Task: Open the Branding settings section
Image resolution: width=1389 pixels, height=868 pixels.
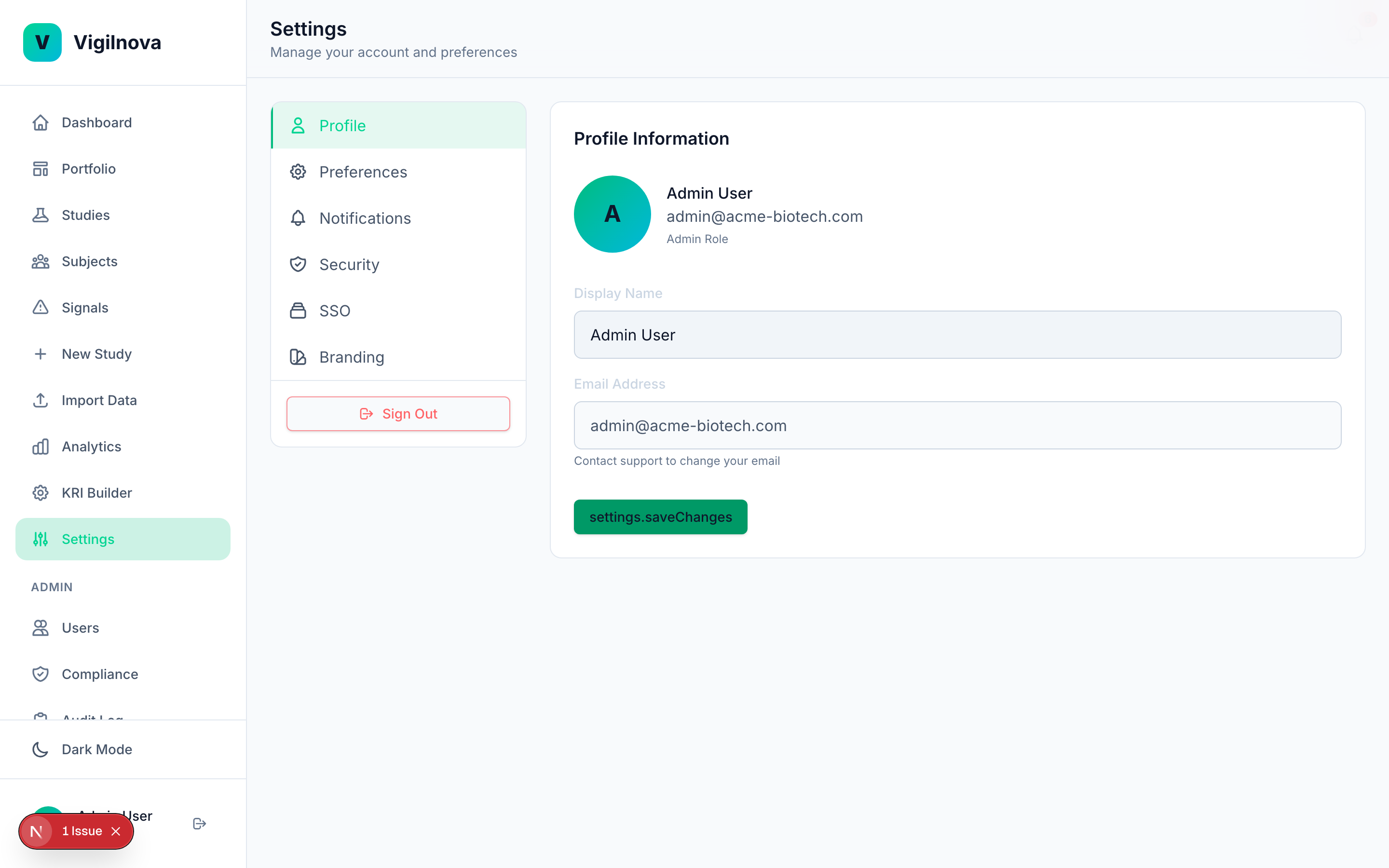Action: 351,356
